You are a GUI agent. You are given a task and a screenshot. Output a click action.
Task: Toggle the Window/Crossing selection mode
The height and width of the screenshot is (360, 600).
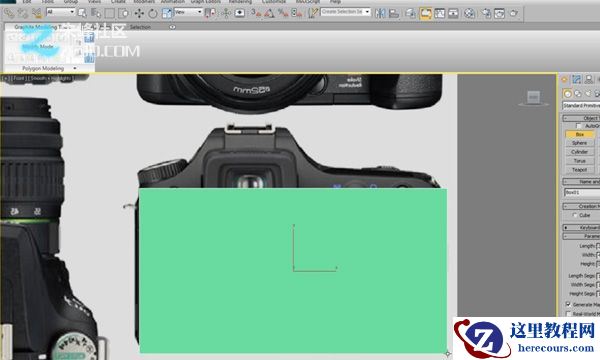click(124, 13)
